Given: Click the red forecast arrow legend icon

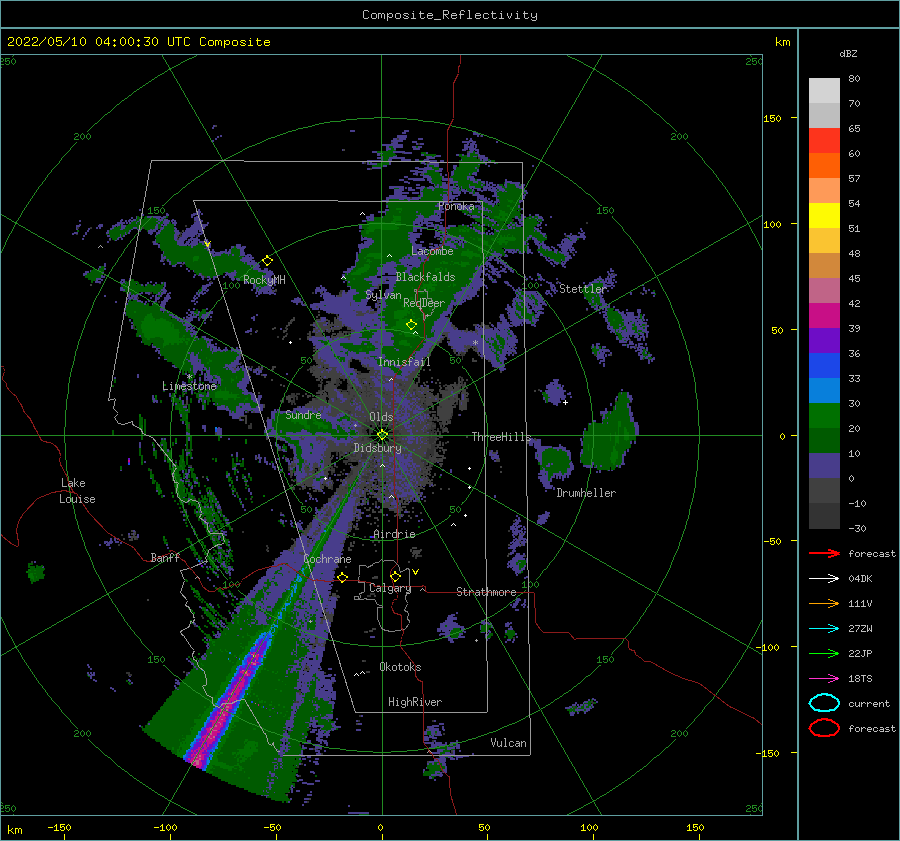Looking at the screenshot, I should pos(824,553).
